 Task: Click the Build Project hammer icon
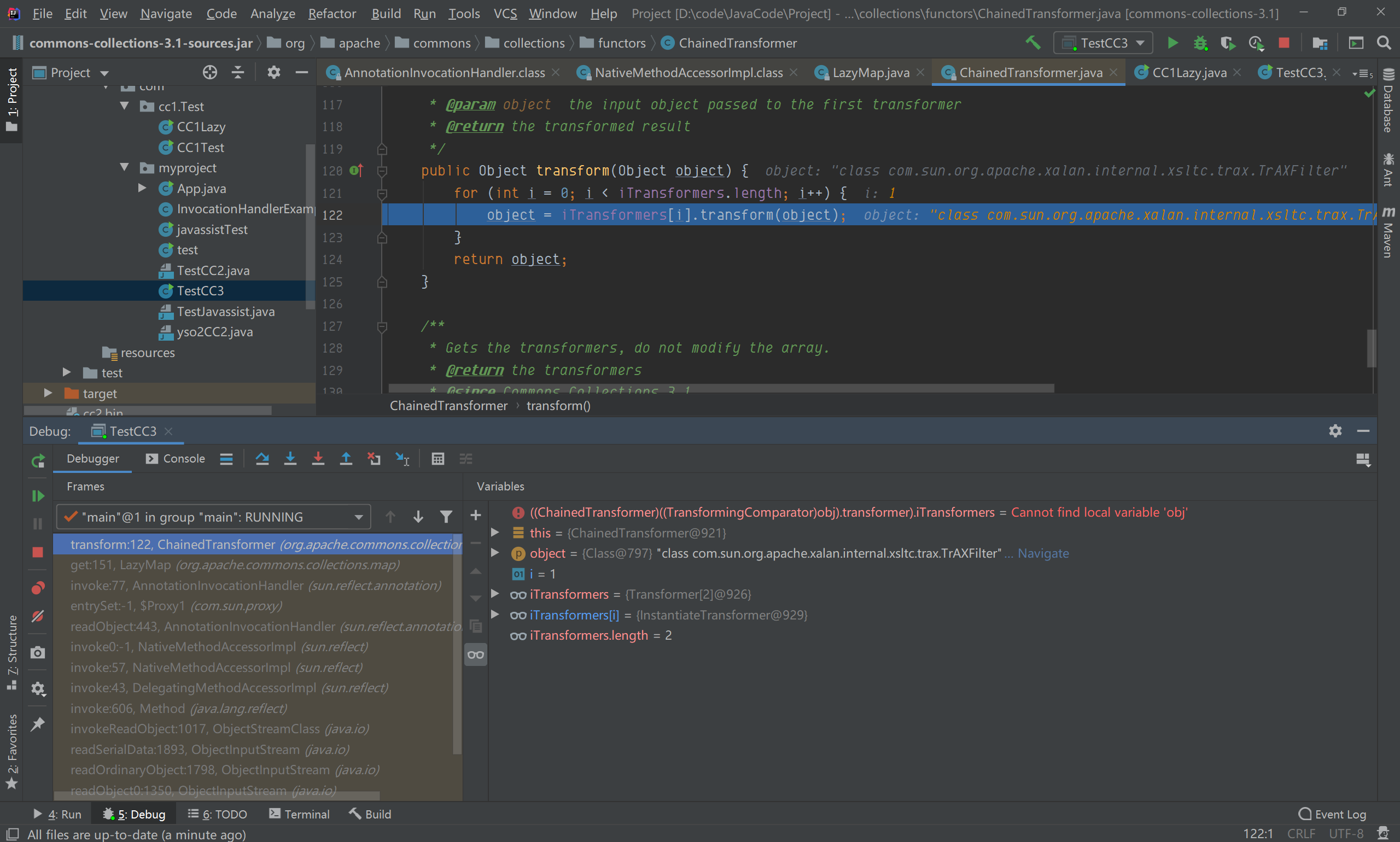[x=1033, y=43]
